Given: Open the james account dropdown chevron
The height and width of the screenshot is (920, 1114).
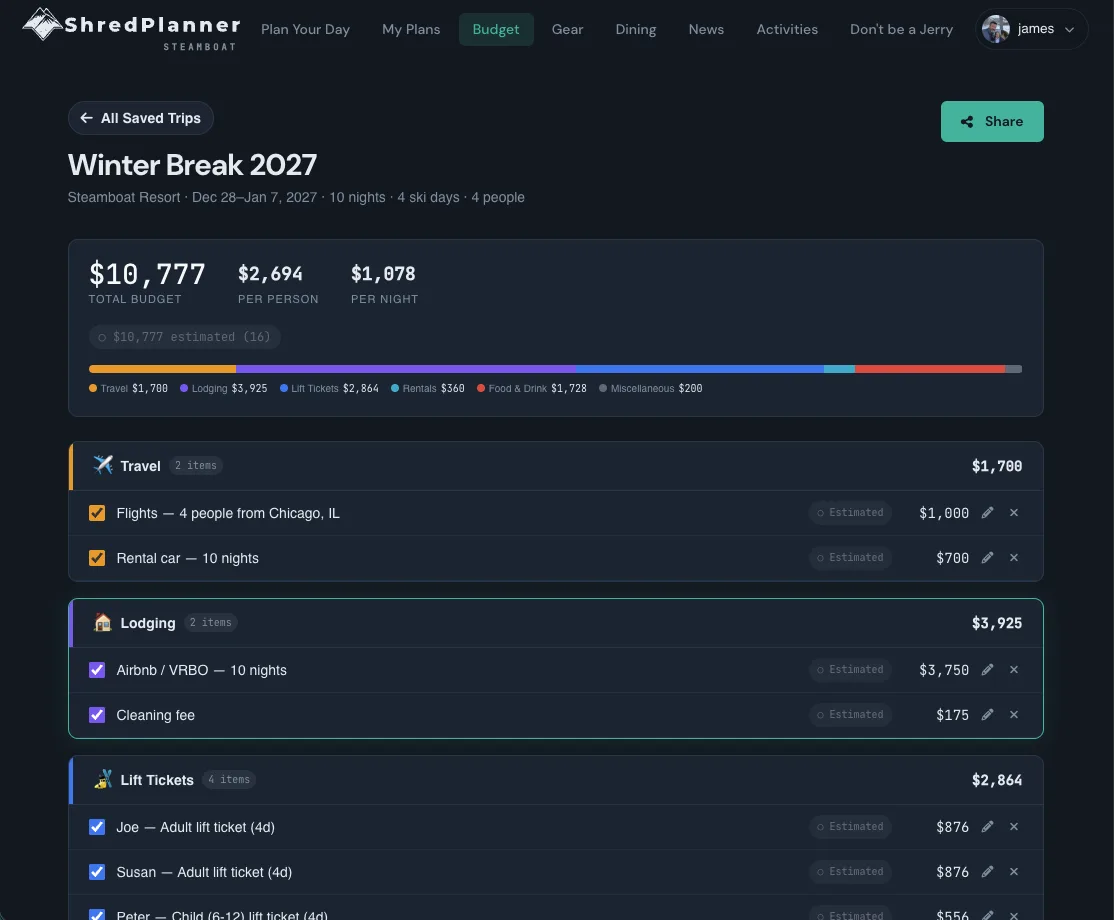Looking at the screenshot, I should tap(1069, 30).
